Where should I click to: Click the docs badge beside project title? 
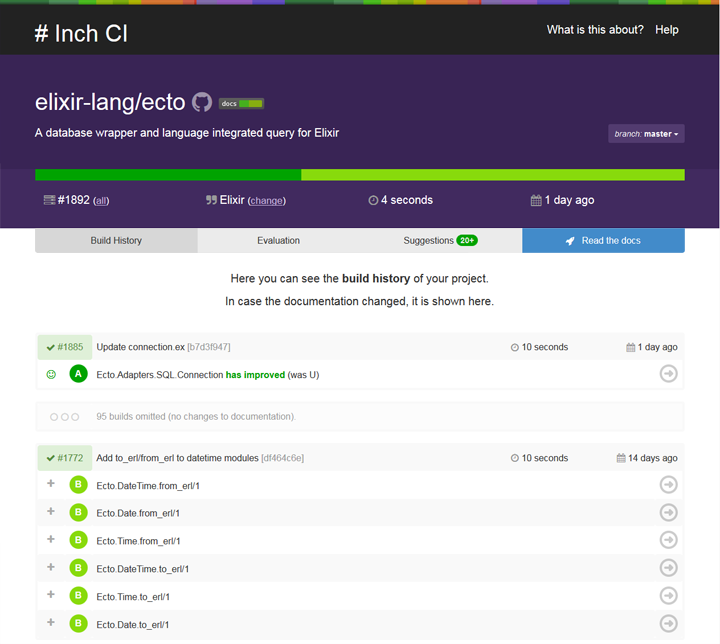241,103
